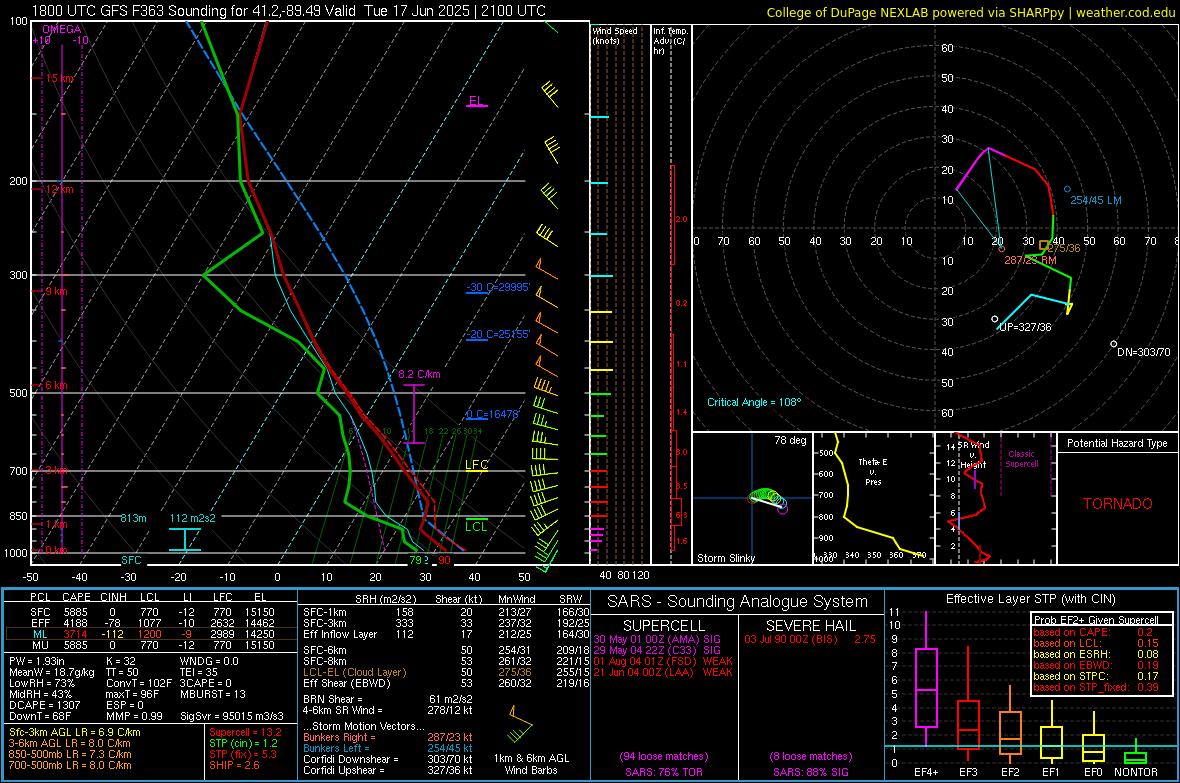Screen dimensions: 1180x783
Task: Click the cyan SFC label below the Skew-T
Action: [131, 560]
